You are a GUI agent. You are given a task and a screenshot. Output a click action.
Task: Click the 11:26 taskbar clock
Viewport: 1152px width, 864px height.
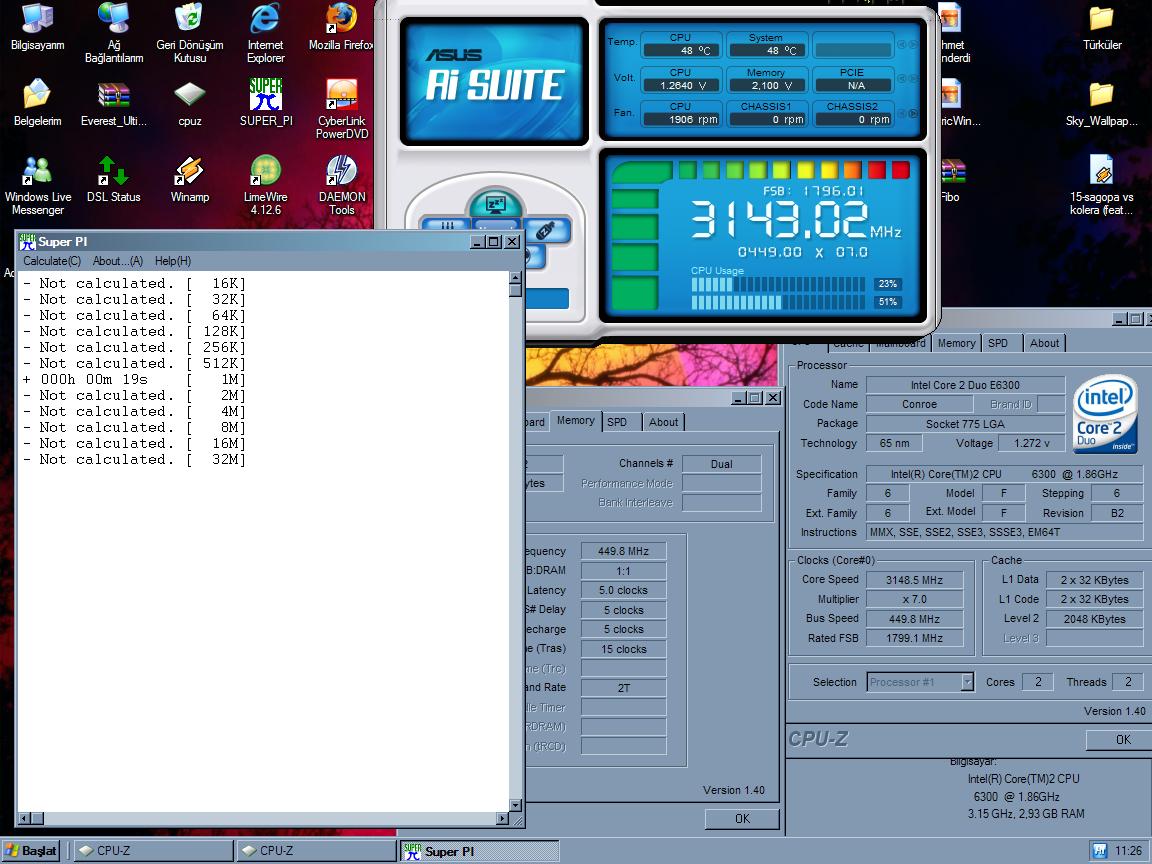pyautogui.click(x=1128, y=851)
